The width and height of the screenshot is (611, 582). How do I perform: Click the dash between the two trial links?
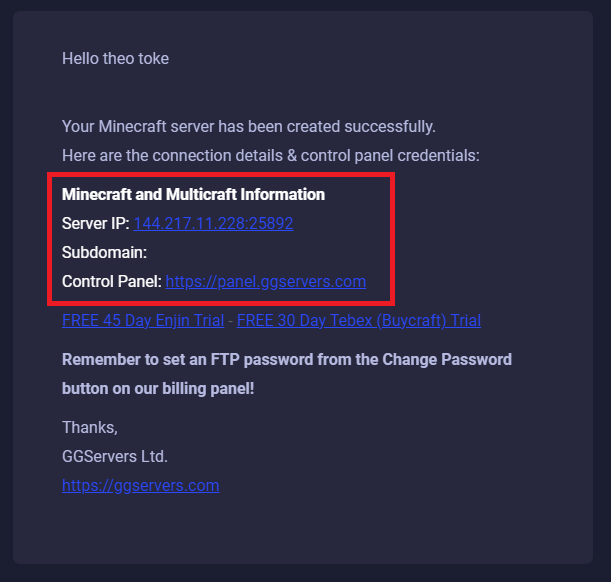click(229, 321)
